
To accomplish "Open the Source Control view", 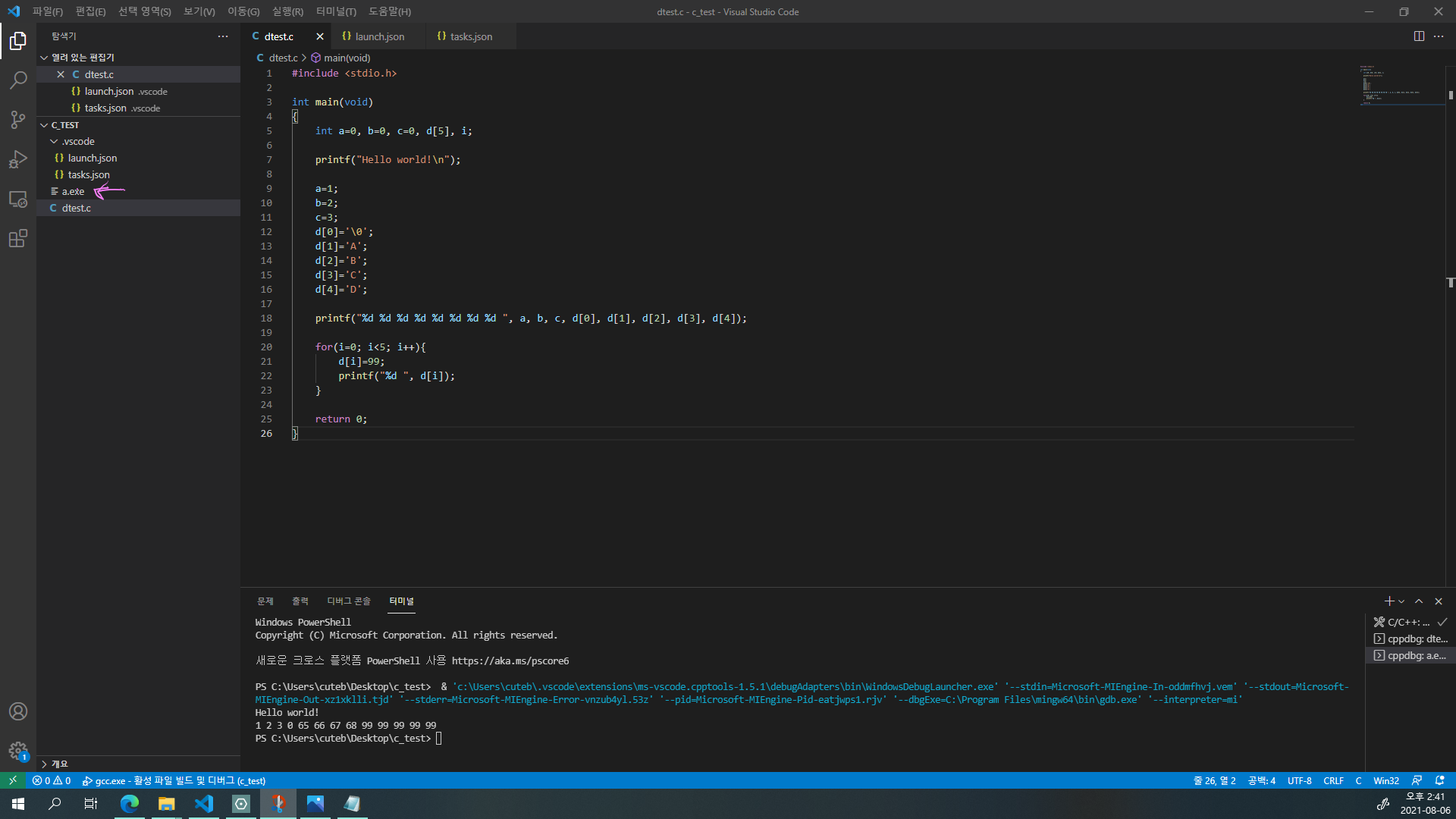I will [x=18, y=119].
